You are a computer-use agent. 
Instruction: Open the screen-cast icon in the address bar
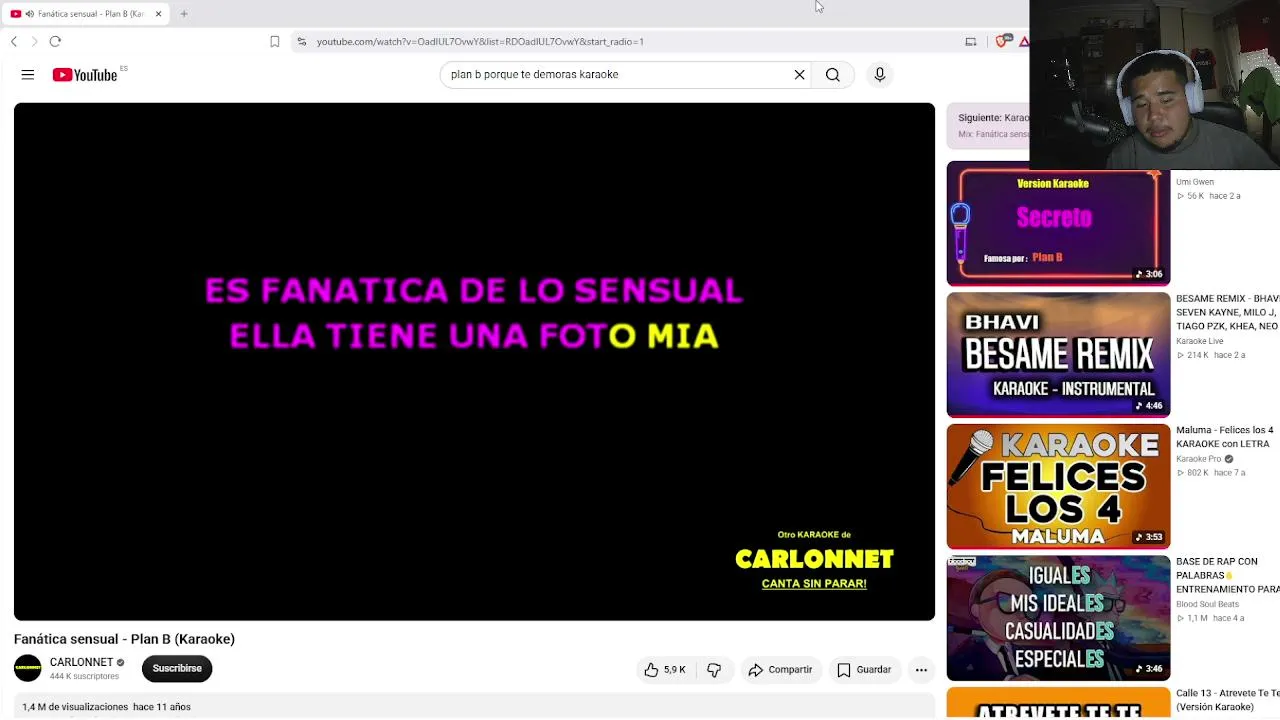click(x=970, y=42)
